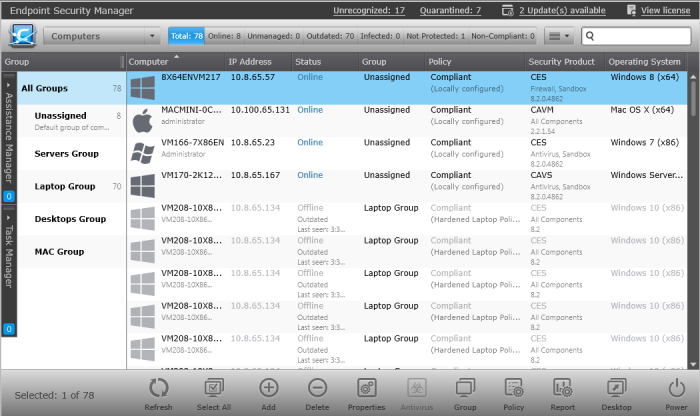Open the Policy action icon
Screen dimensions: 700x416
point(514,388)
